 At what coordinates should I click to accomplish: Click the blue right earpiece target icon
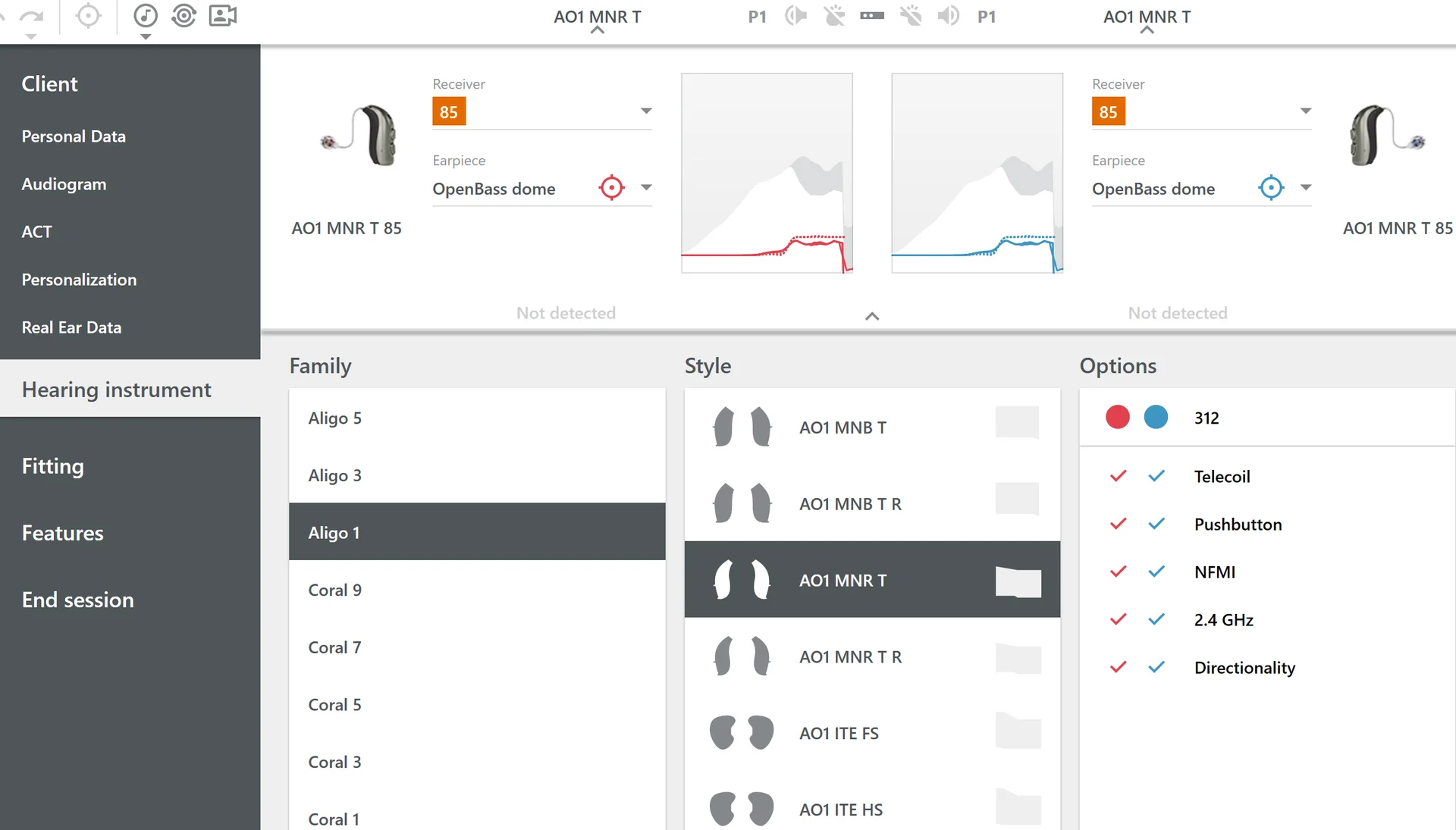pos(1271,187)
